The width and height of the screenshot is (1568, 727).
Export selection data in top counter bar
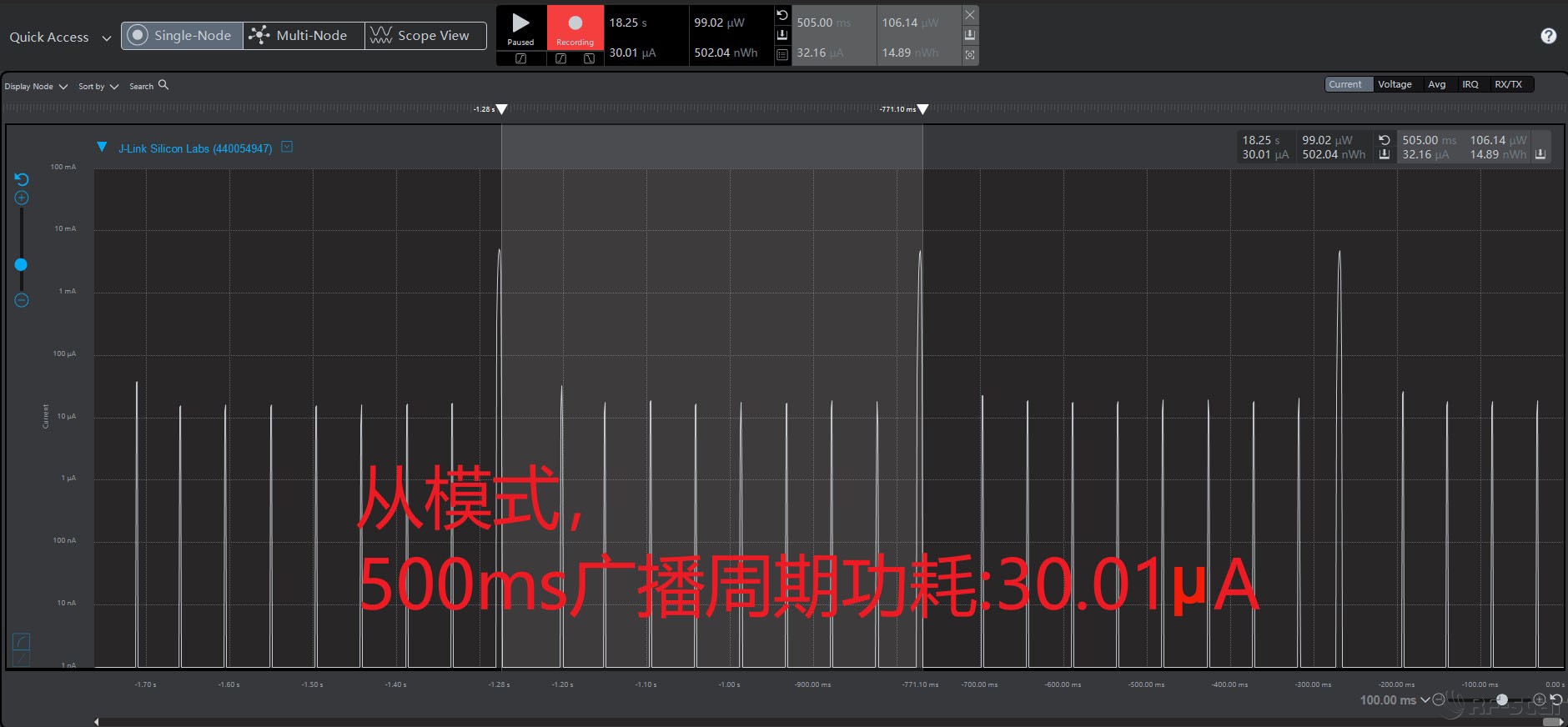tap(970, 35)
